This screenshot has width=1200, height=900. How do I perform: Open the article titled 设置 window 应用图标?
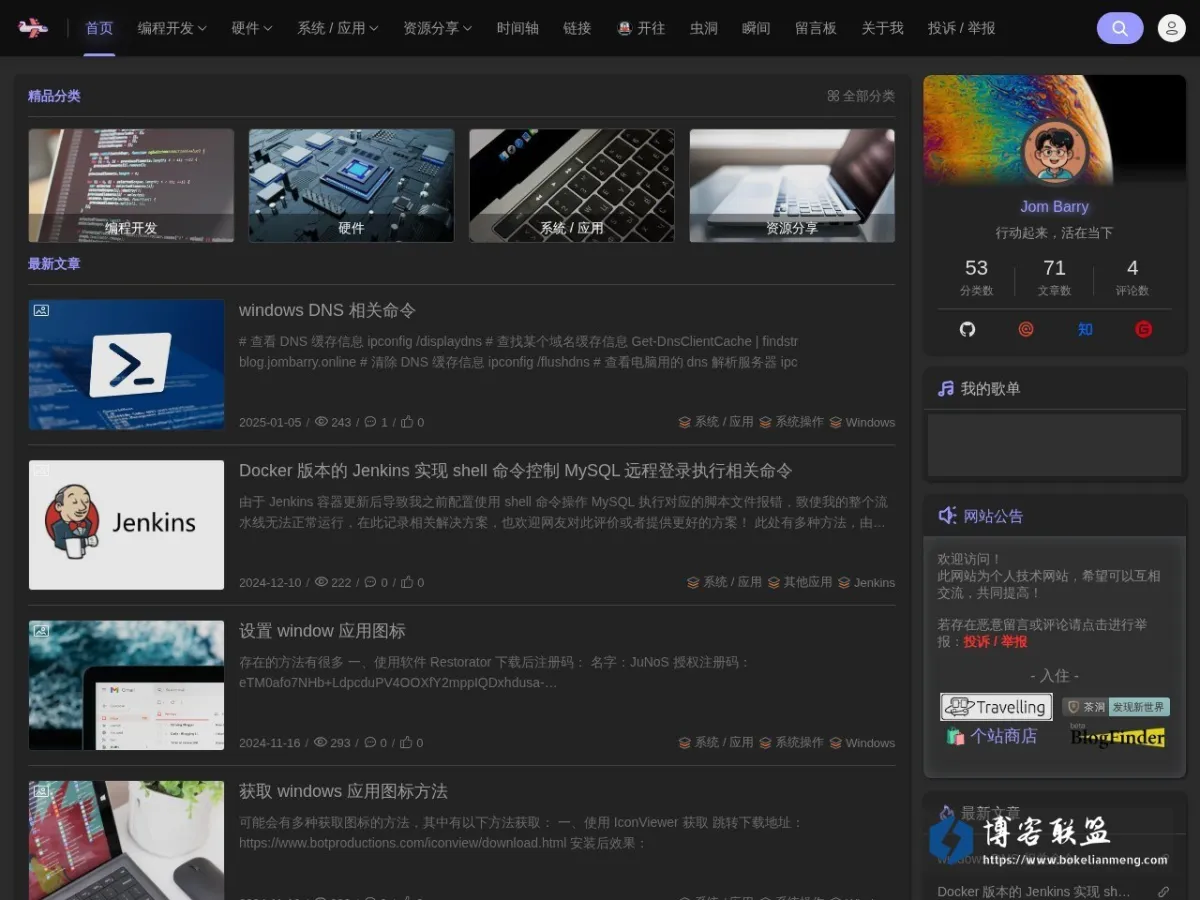point(322,631)
